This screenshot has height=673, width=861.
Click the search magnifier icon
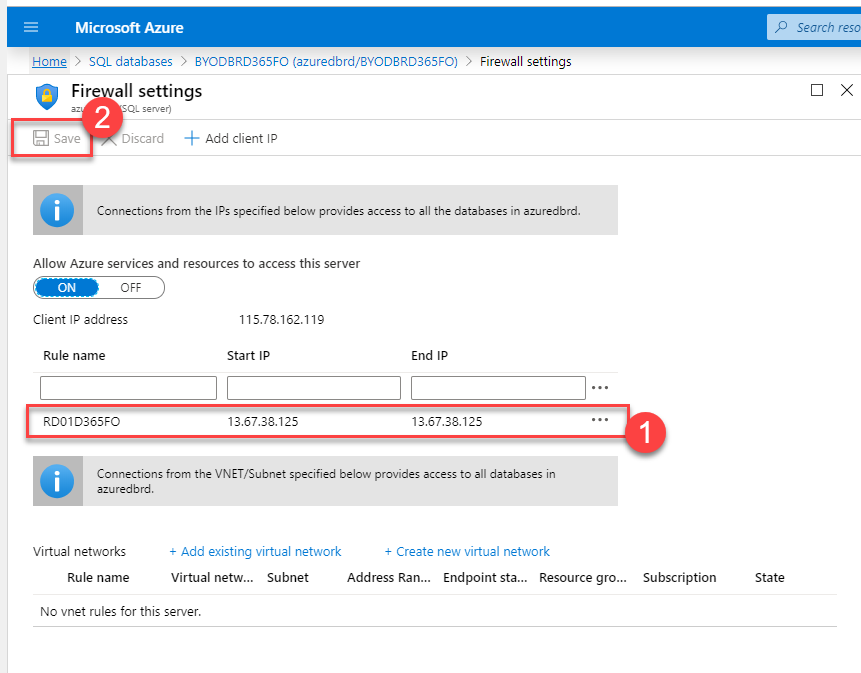[781, 27]
